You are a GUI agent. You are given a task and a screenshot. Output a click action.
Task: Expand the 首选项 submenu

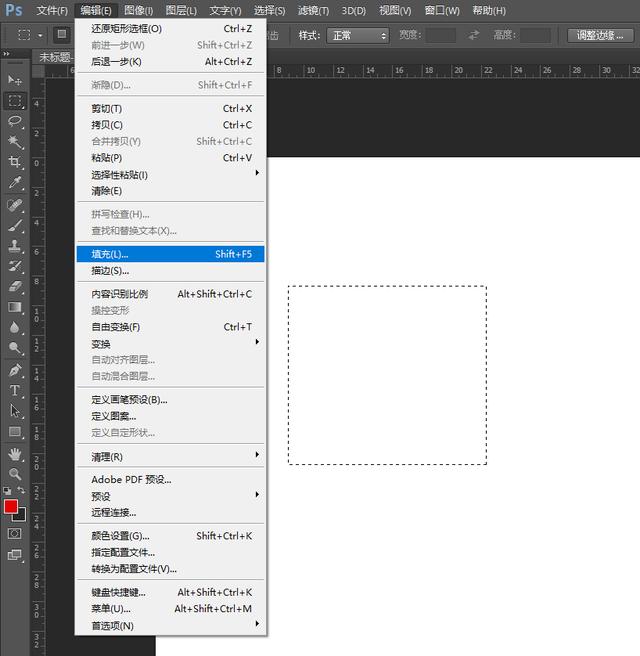pos(170,625)
